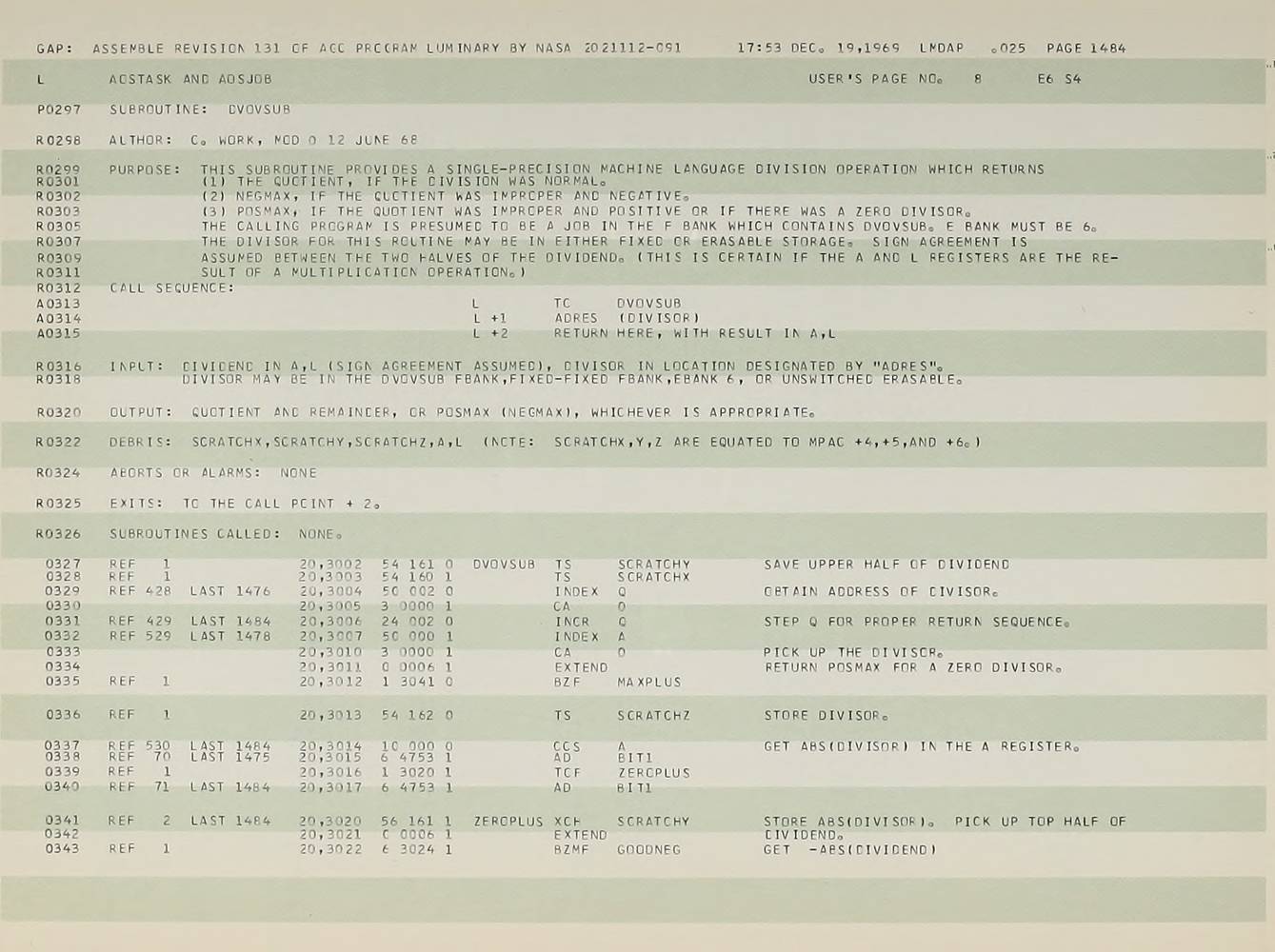Click 'SAVE UPPER HALF OF DIVIDEND' comment

point(887,565)
